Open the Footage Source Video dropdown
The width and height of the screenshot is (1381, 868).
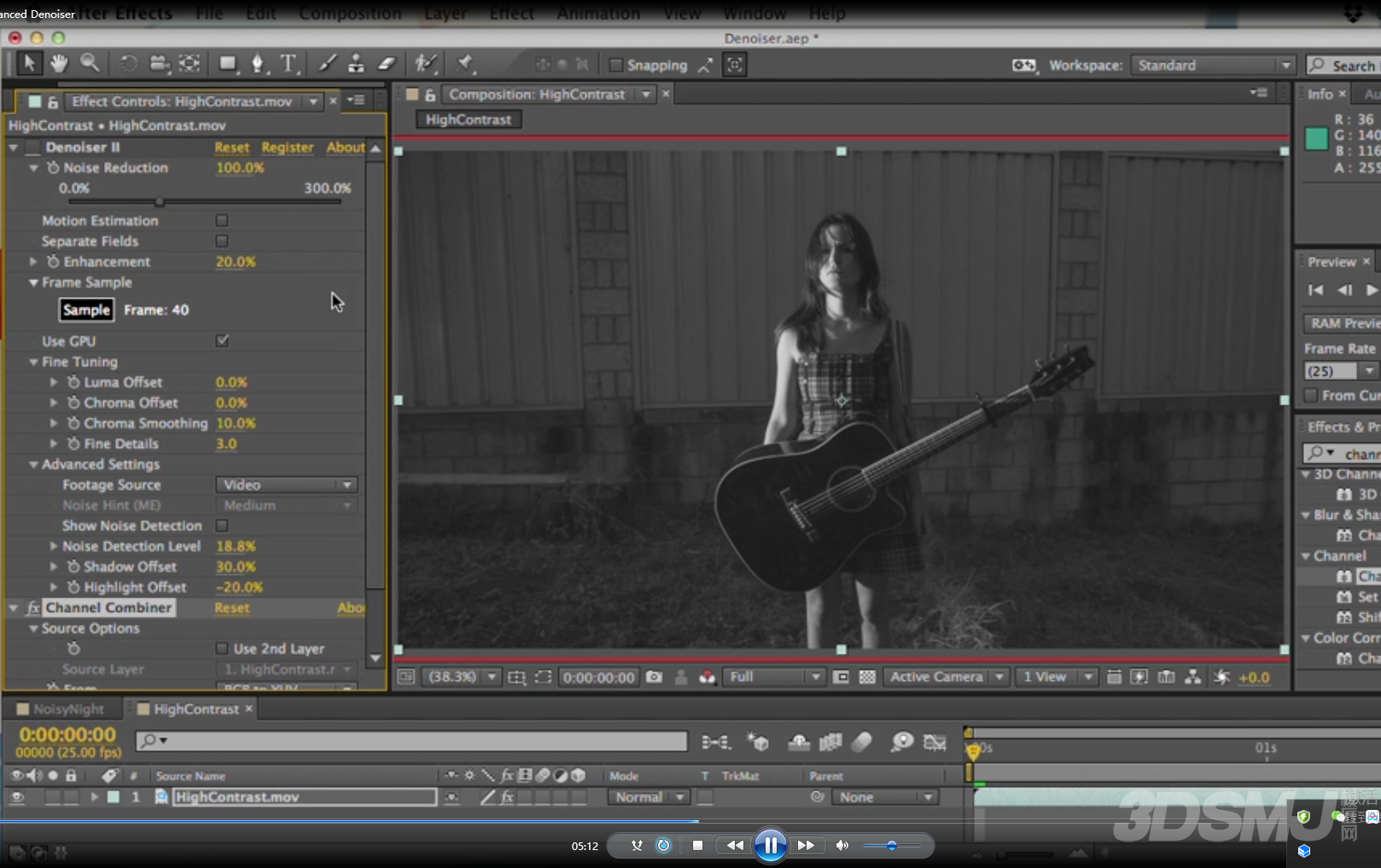click(x=286, y=485)
